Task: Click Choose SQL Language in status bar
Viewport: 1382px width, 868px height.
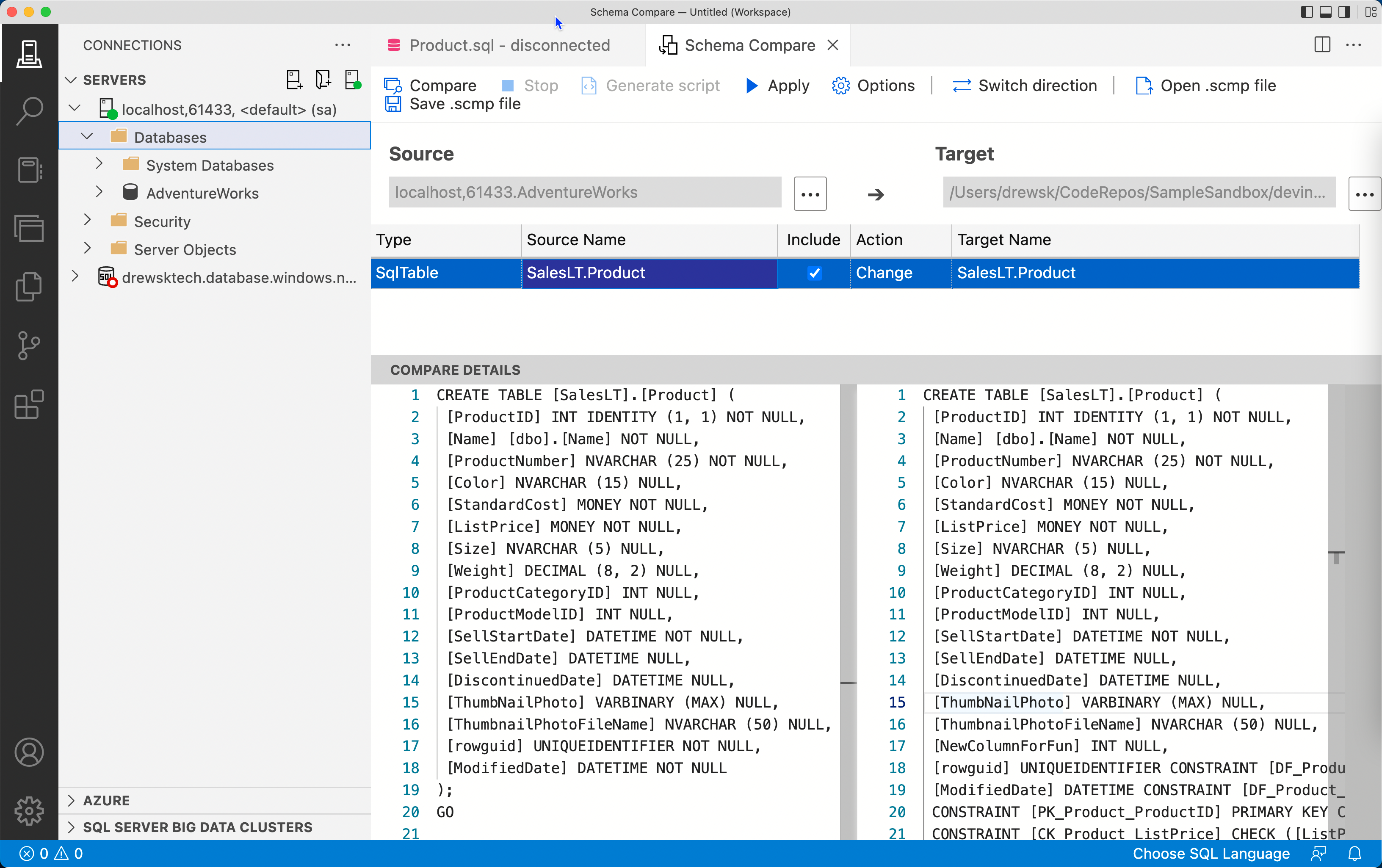Action: pos(1211,854)
